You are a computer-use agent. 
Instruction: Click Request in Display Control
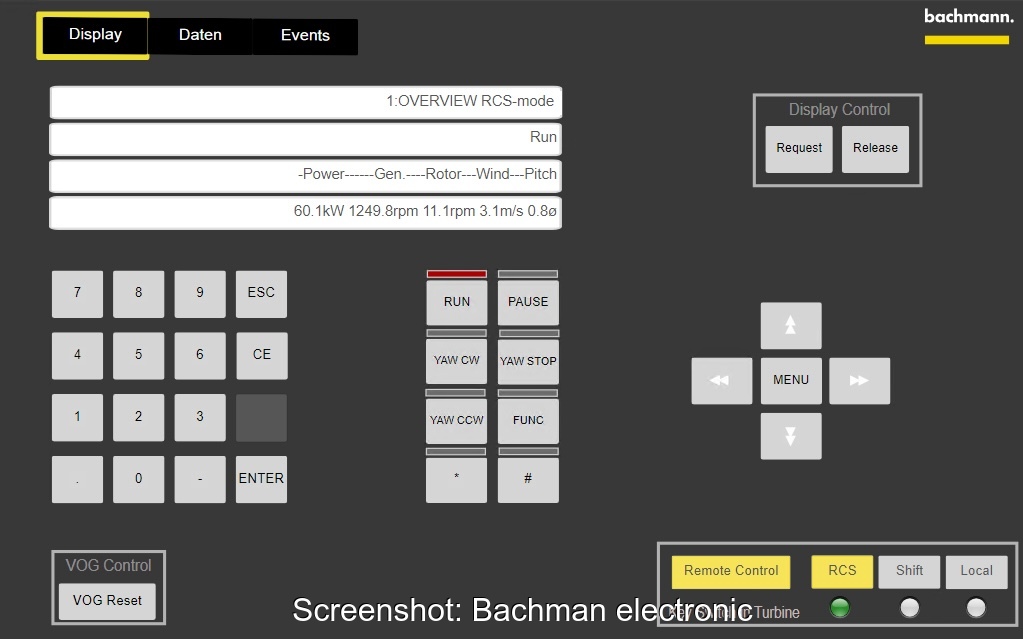click(799, 148)
